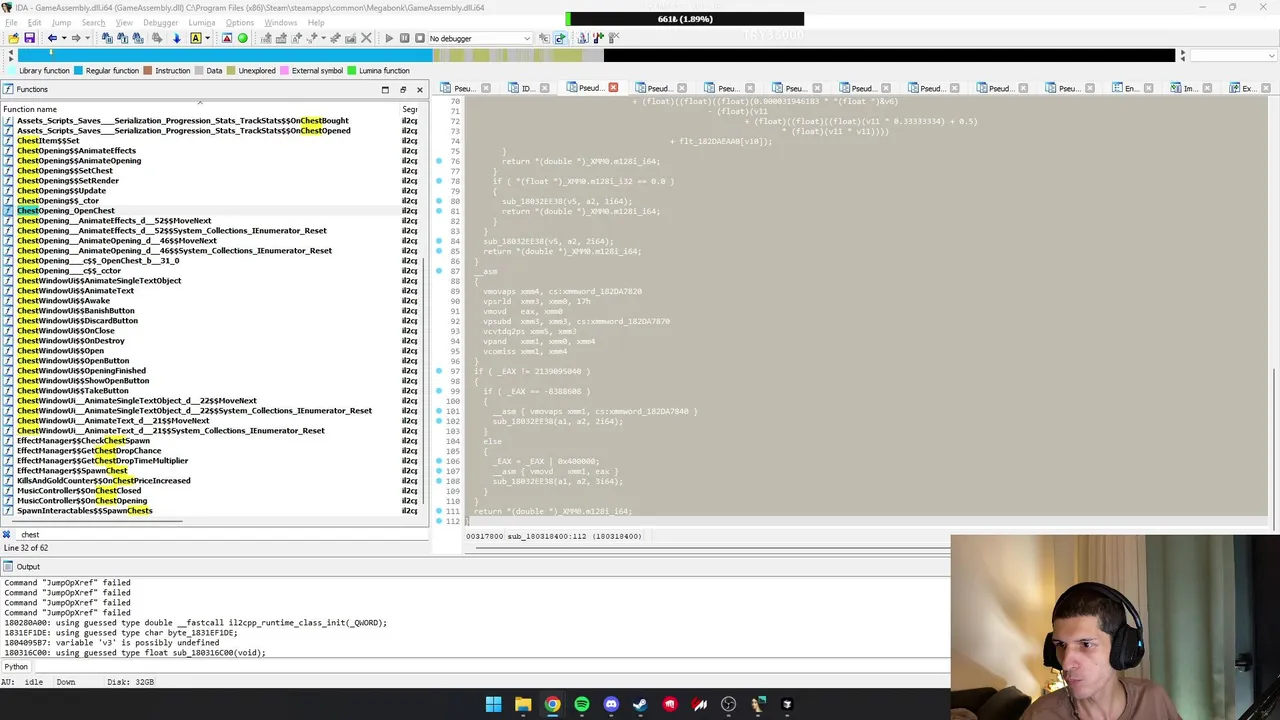Open Discord from the taskbar

611,704
